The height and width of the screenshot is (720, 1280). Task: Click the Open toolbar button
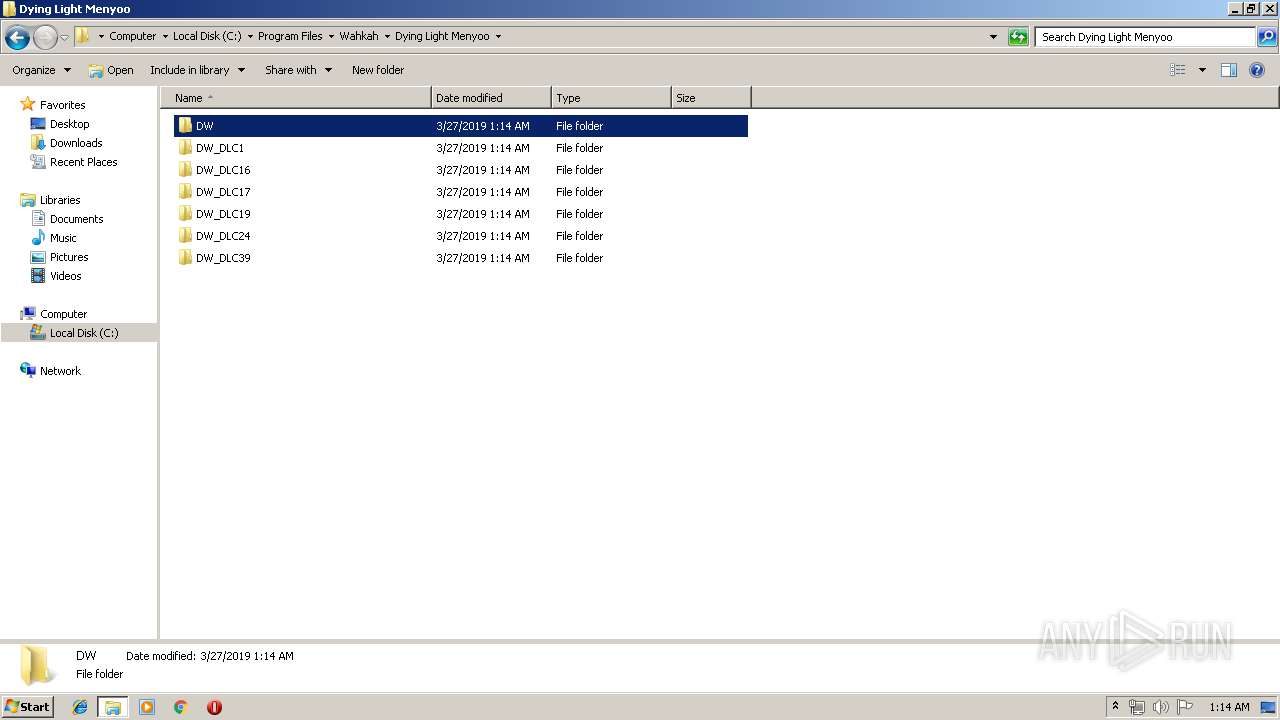[x=111, y=70]
